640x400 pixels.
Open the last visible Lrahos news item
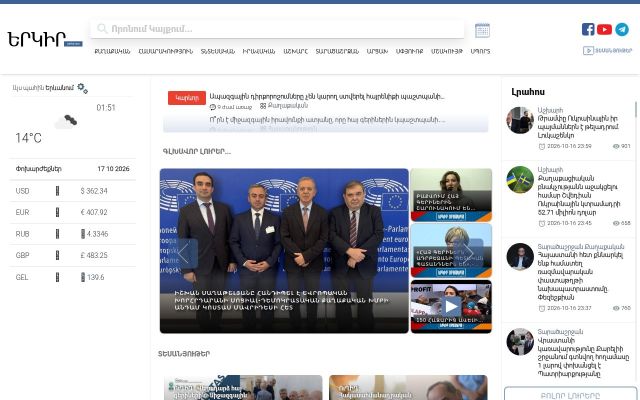tap(583, 357)
